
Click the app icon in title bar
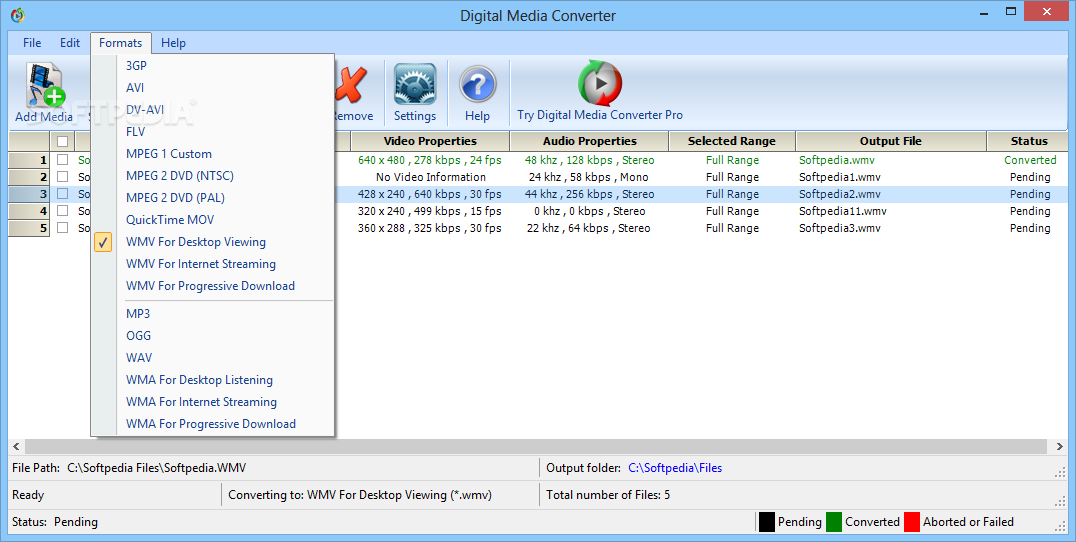(18, 15)
